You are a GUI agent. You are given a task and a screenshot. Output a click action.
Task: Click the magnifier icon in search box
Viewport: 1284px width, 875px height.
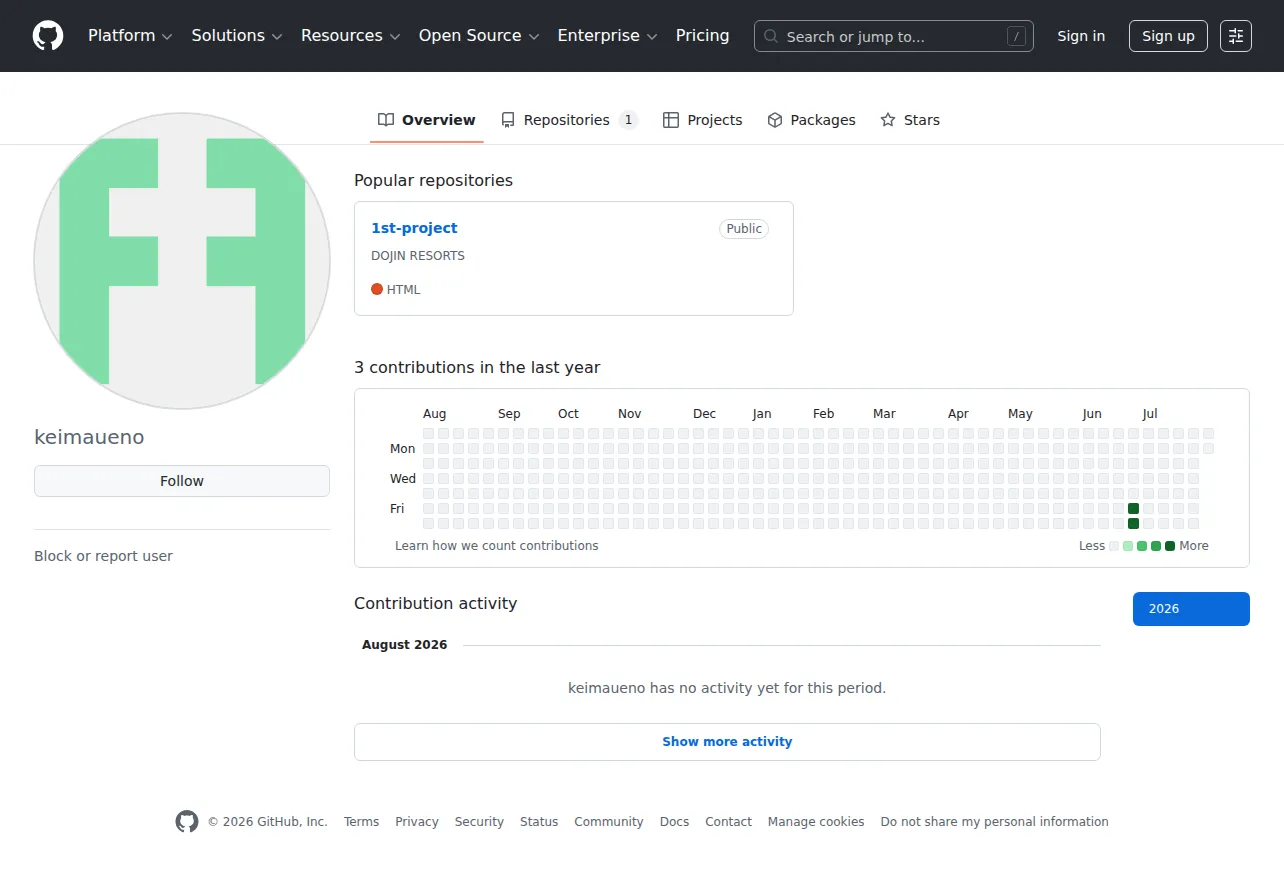pyautogui.click(x=771, y=36)
